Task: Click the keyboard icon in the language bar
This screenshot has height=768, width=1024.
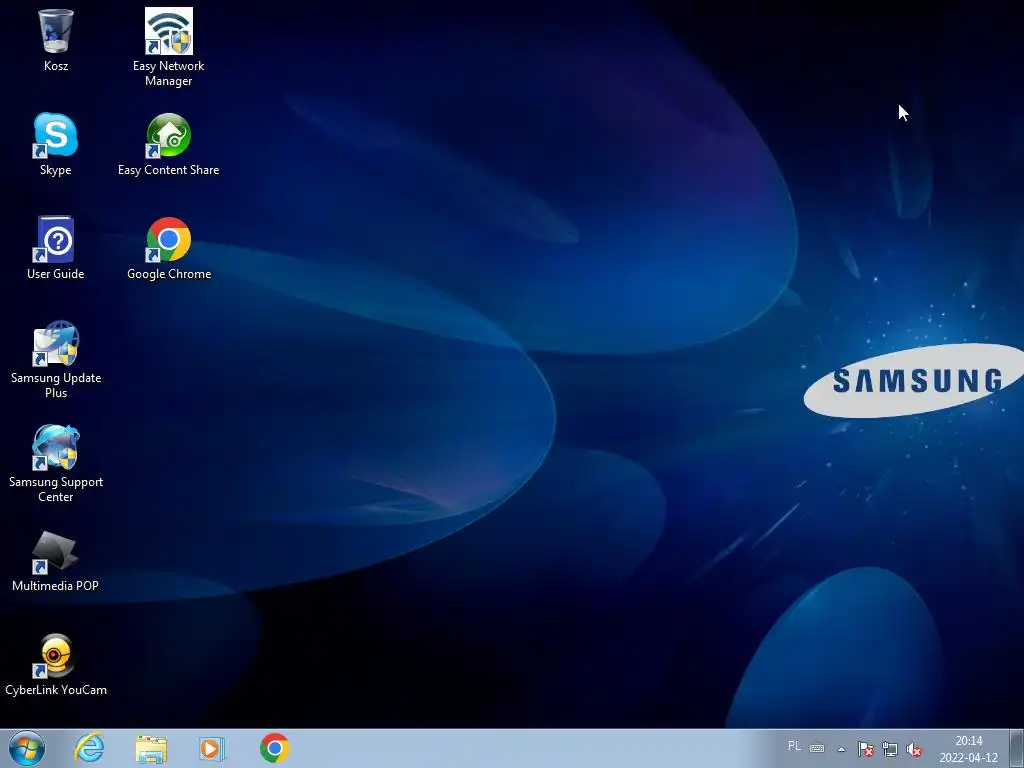Action: pos(817,748)
